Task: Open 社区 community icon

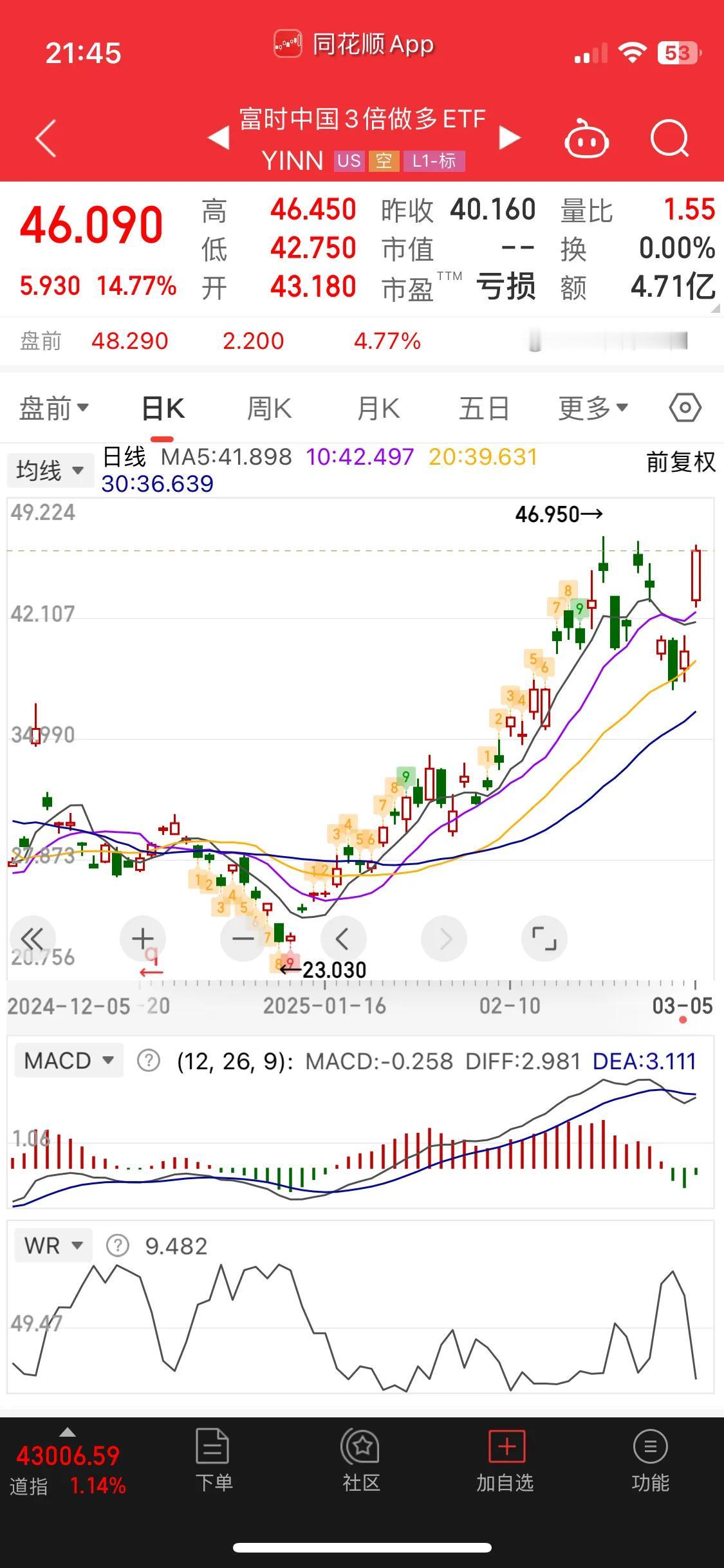Action: [x=361, y=1459]
